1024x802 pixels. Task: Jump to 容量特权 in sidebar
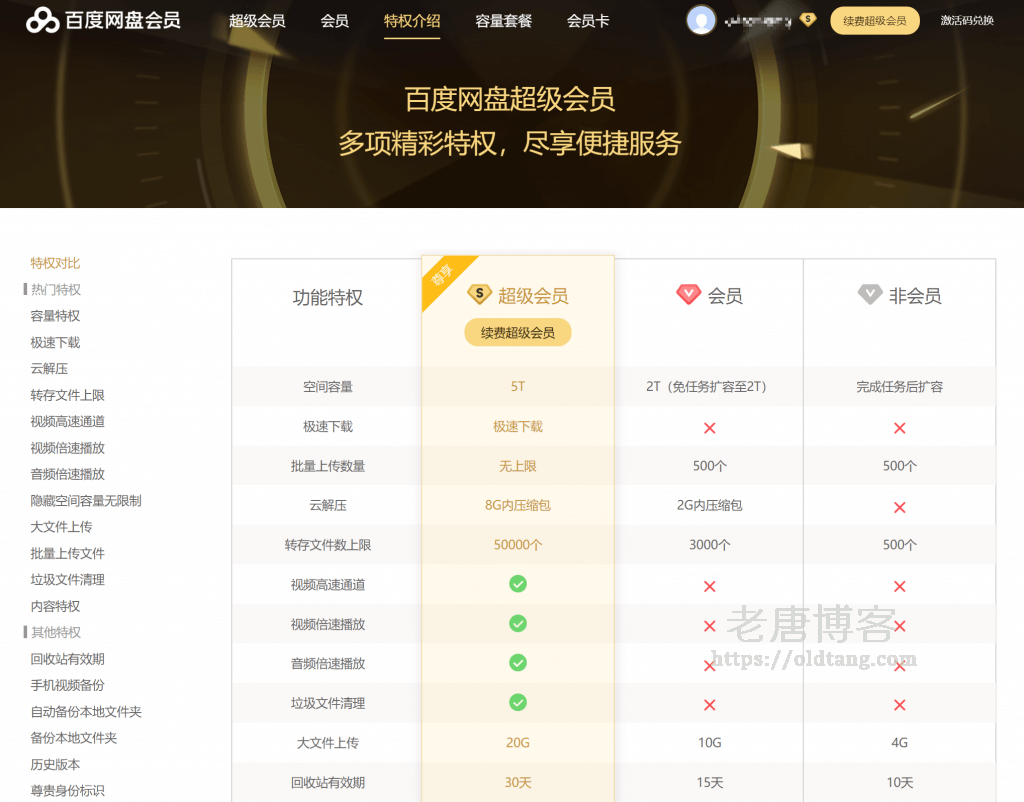(55, 316)
